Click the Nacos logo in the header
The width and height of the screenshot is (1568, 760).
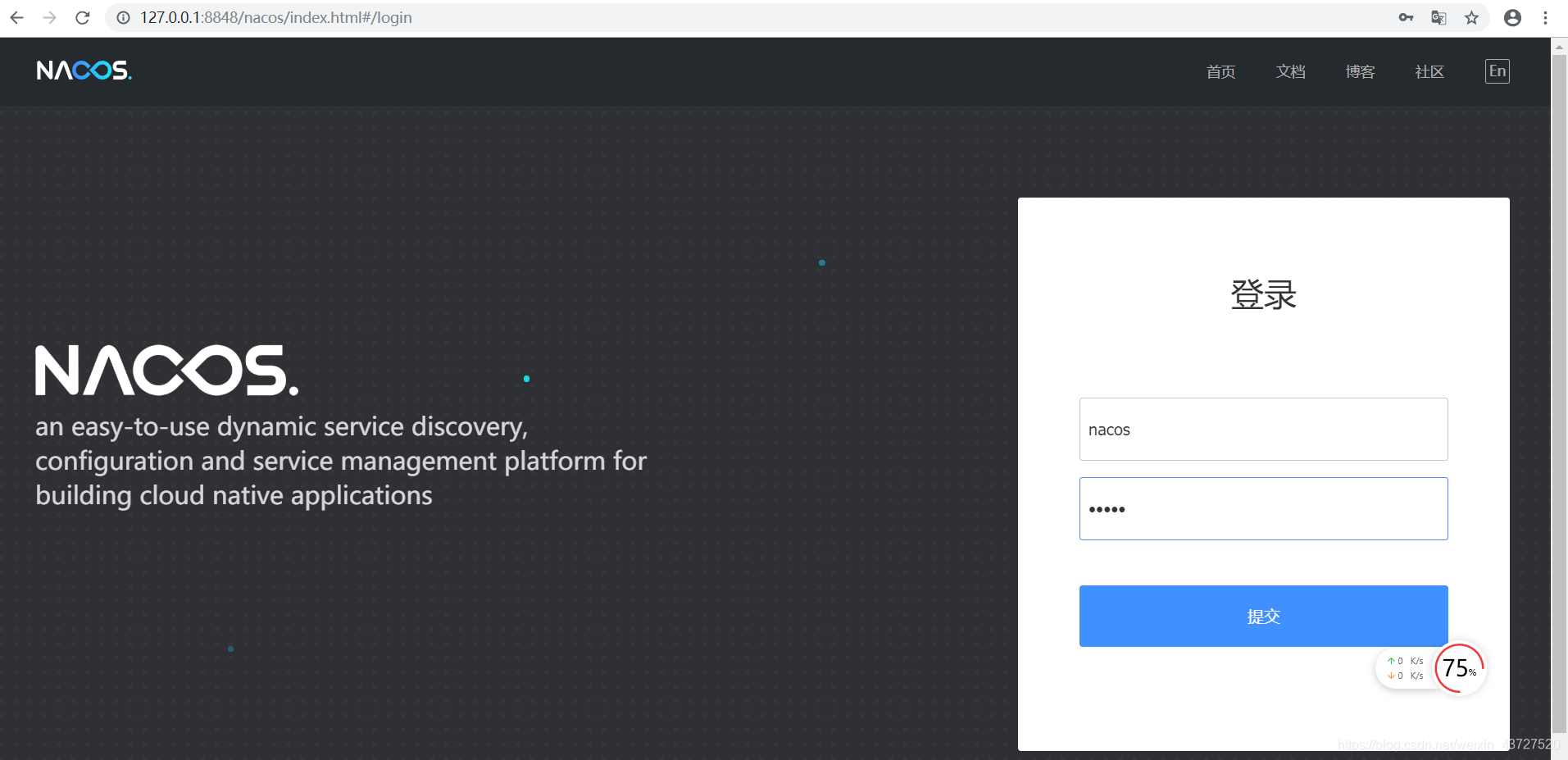pyautogui.click(x=84, y=71)
